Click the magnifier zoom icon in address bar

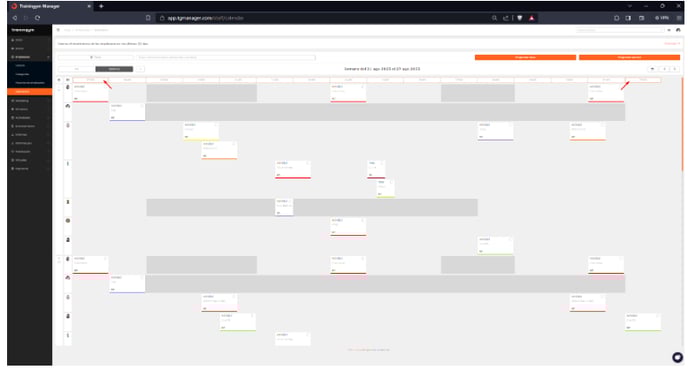494,18
